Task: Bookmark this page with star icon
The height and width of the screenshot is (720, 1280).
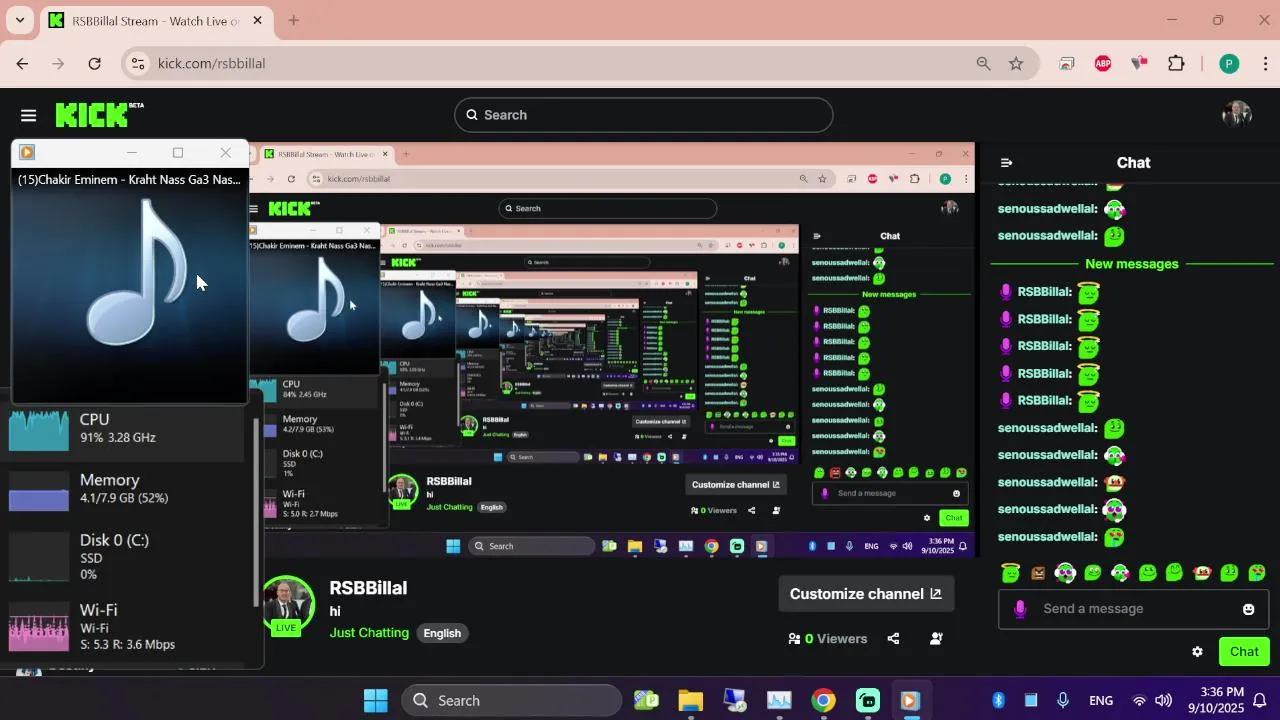Action: pos(1016,63)
